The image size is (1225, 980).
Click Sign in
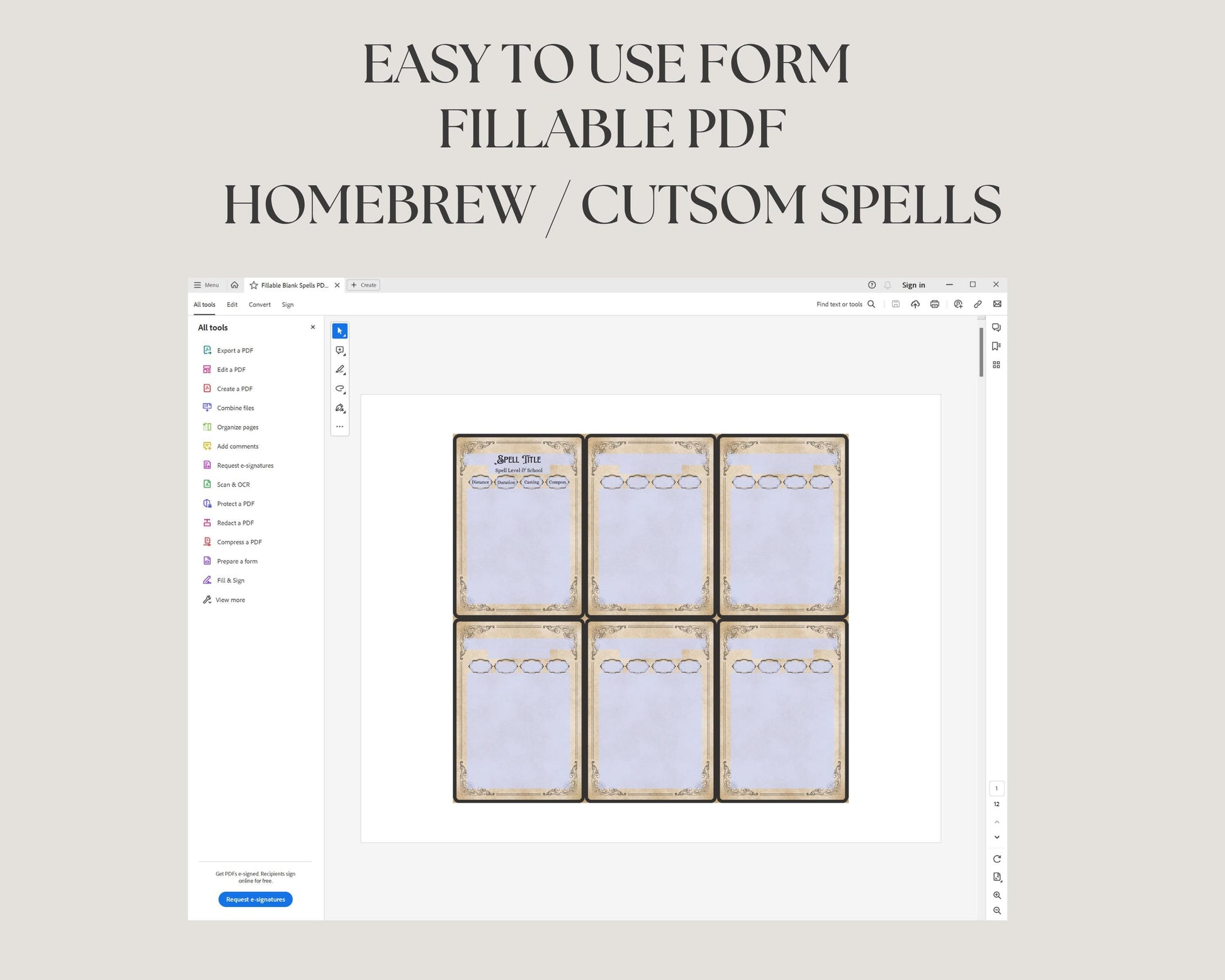tap(913, 285)
